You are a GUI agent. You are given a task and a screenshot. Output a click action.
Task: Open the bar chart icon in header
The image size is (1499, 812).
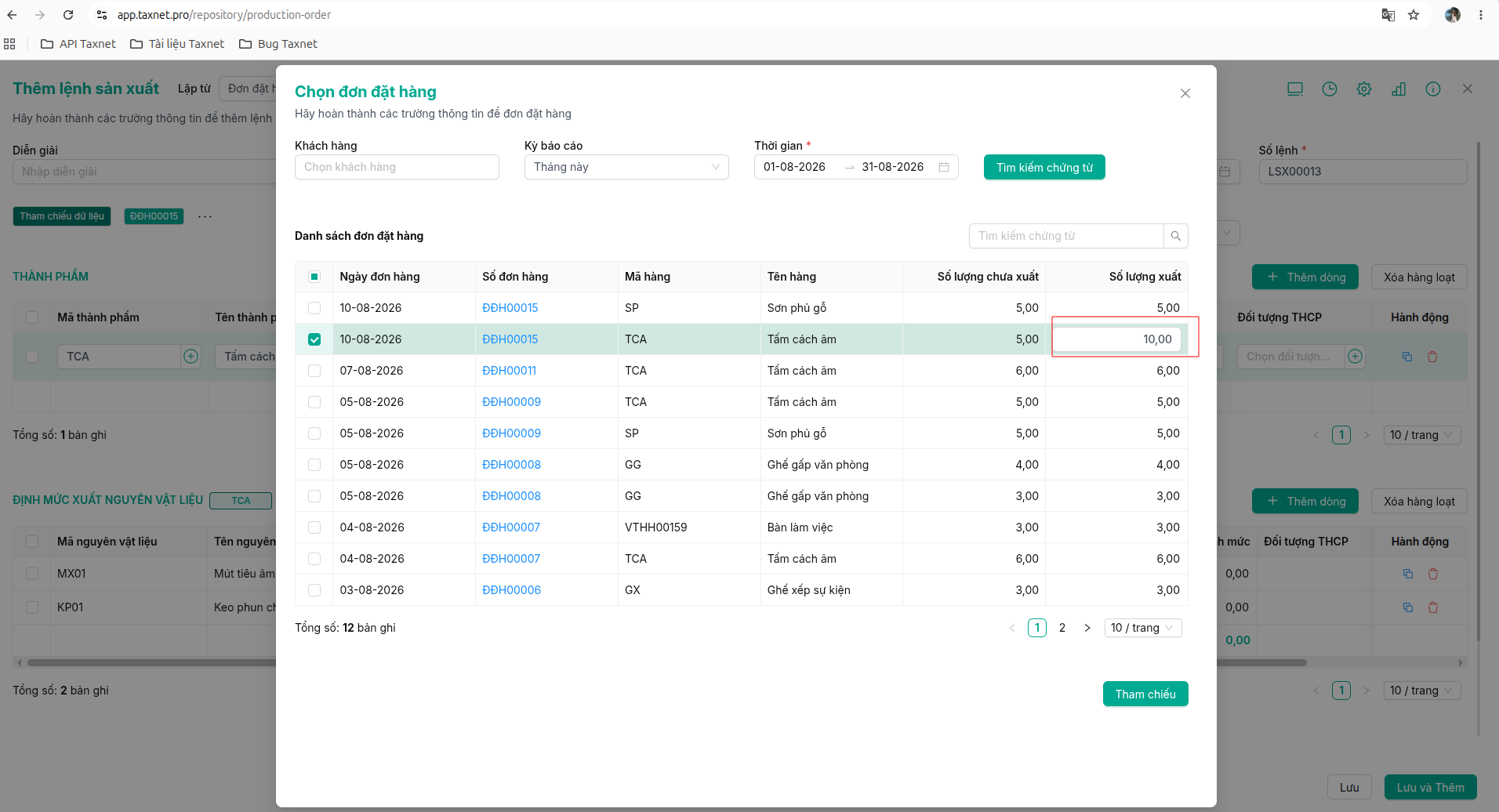click(1399, 89)
